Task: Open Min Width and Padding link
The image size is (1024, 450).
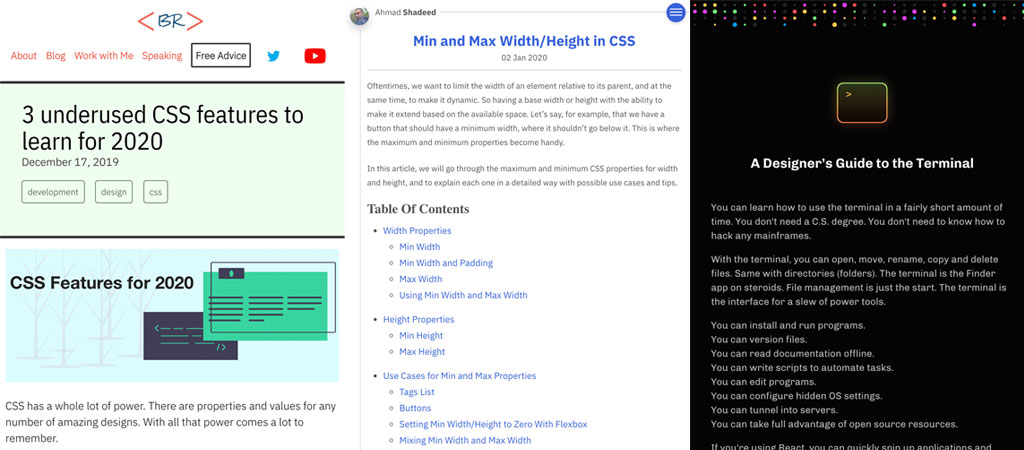Action: click(446, 263)
